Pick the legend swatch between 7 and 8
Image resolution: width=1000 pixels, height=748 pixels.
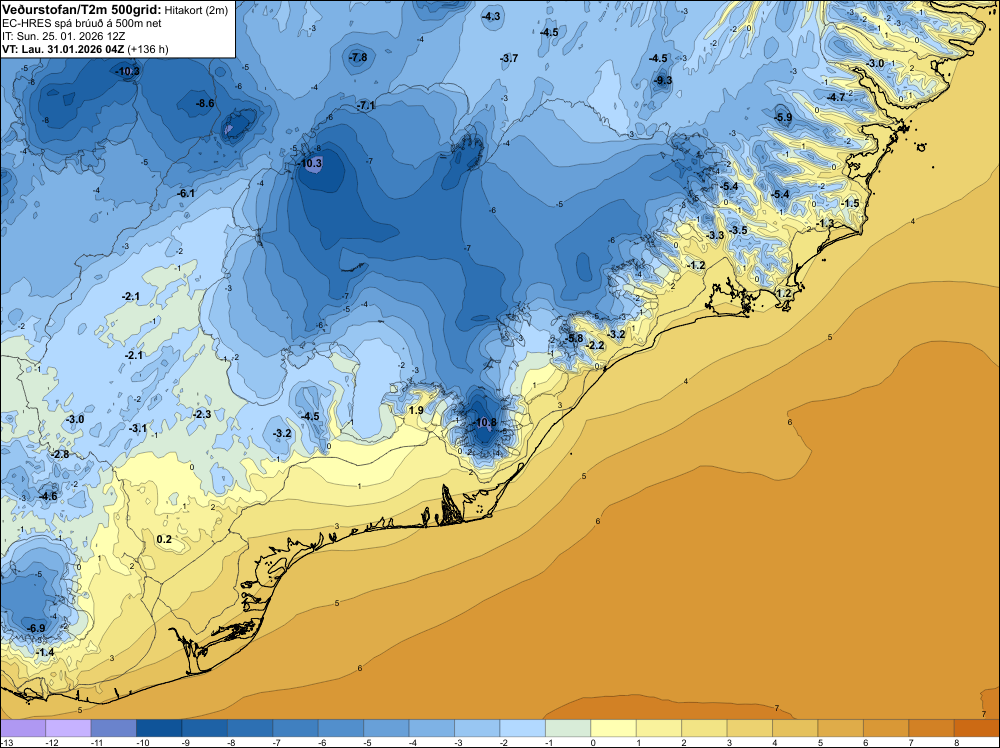click(931, 728)
